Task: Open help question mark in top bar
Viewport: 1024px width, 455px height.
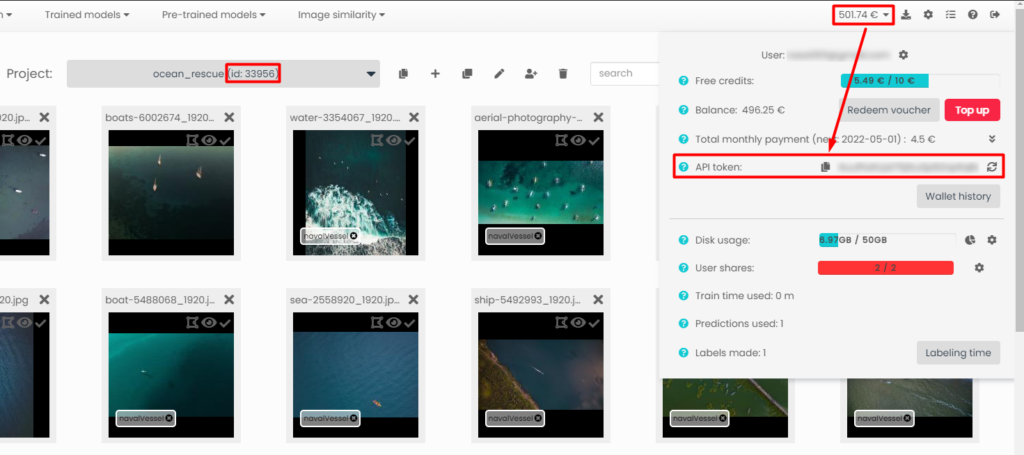Action: coord(972,14)
